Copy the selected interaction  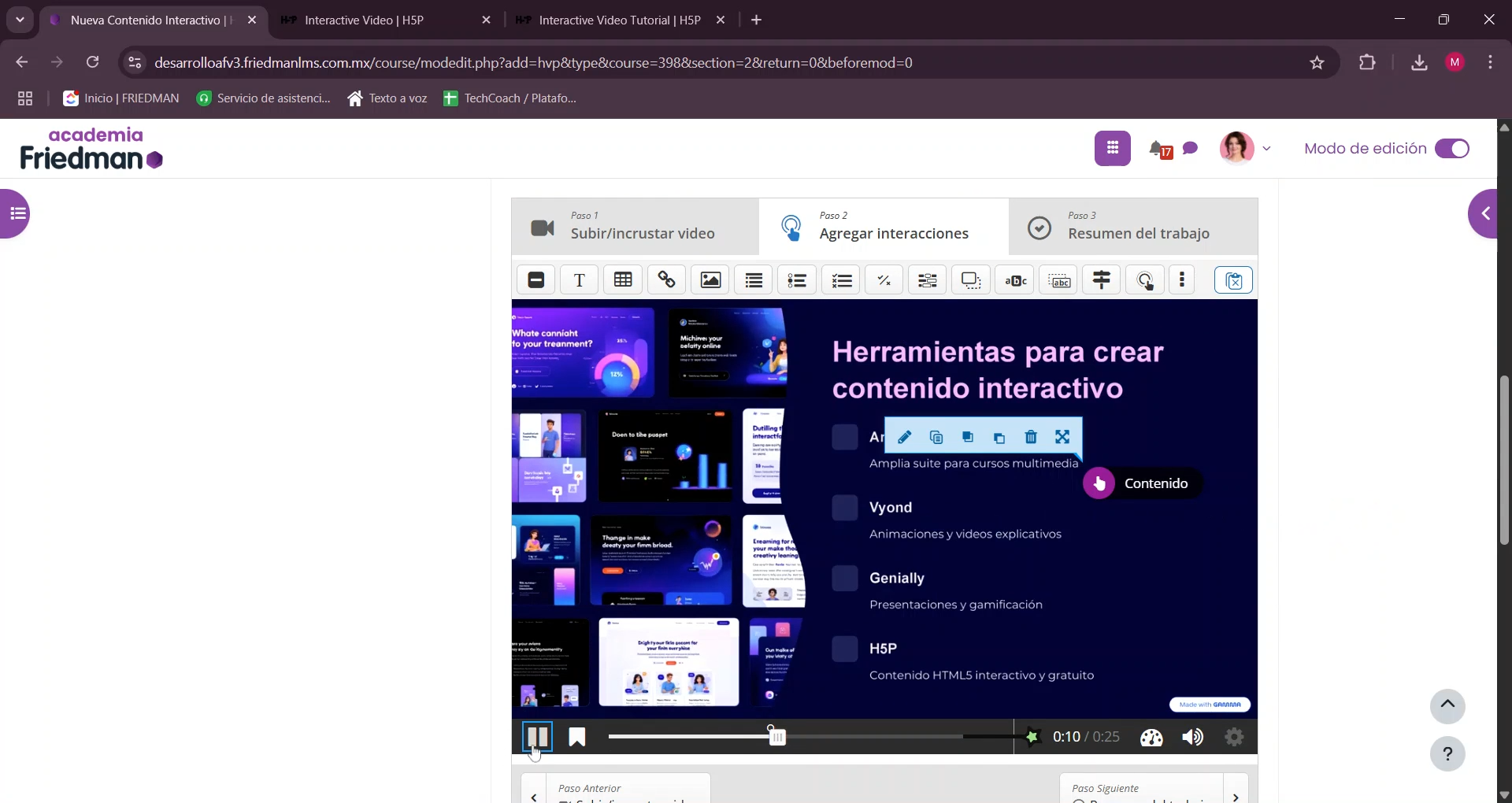point(936,438)
